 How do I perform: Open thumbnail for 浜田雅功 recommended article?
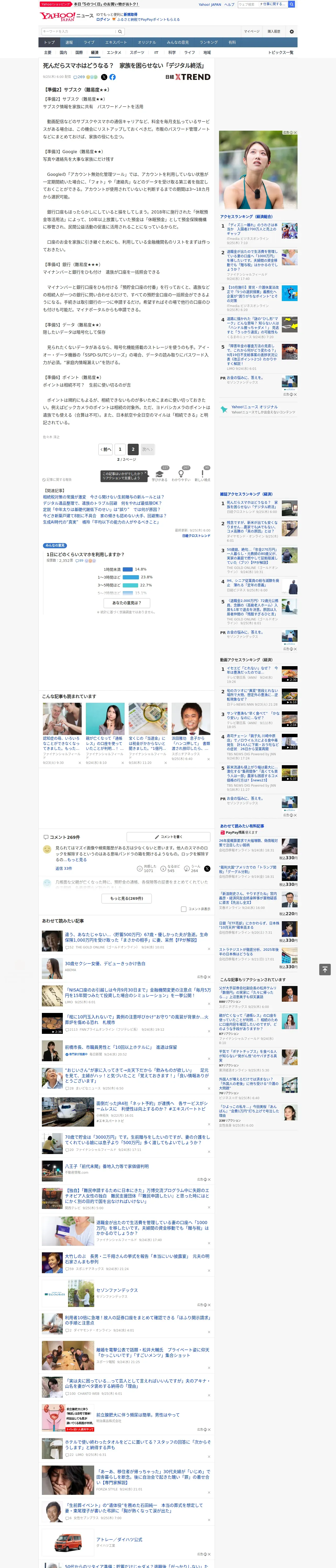191,719
